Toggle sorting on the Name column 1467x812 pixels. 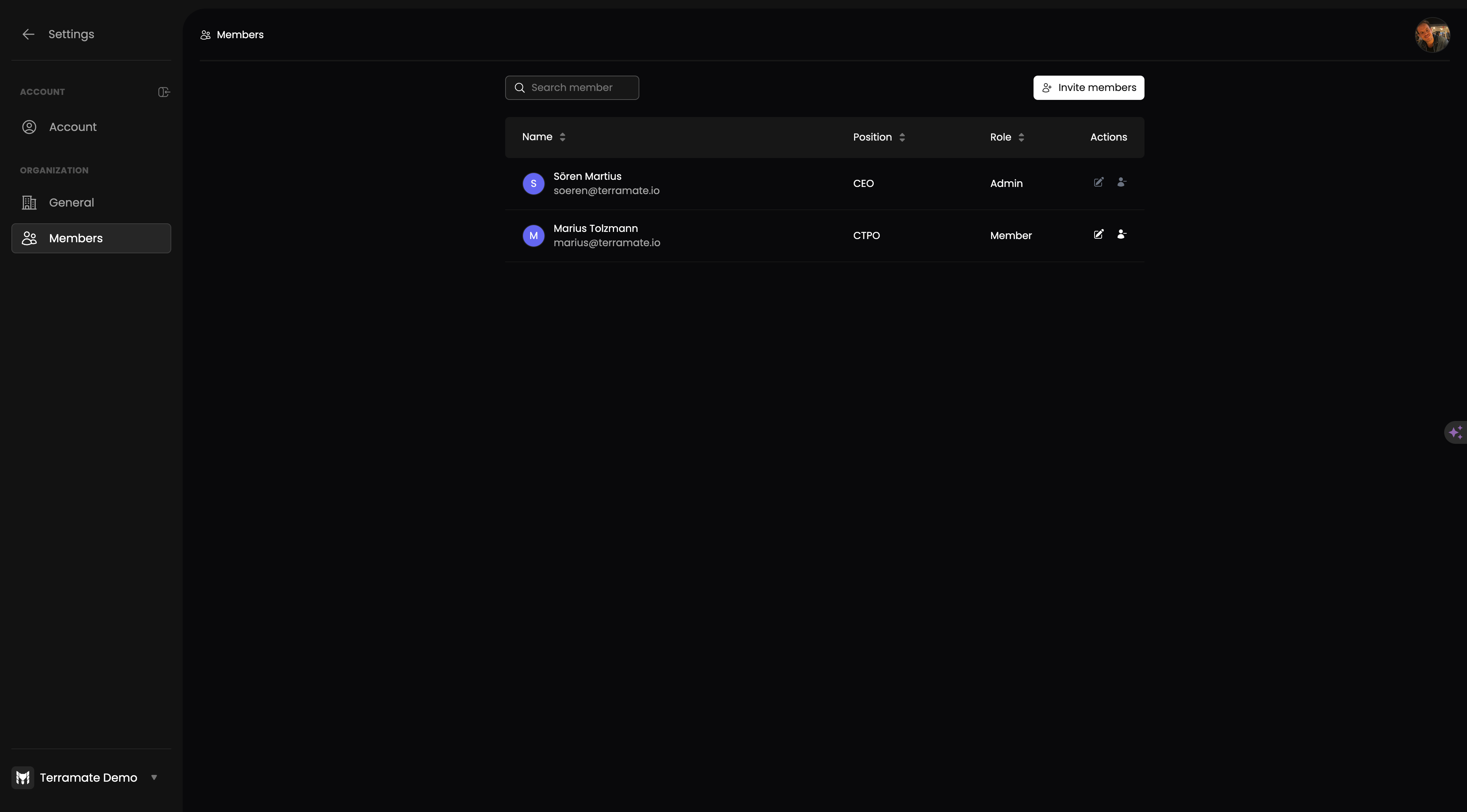562,137
